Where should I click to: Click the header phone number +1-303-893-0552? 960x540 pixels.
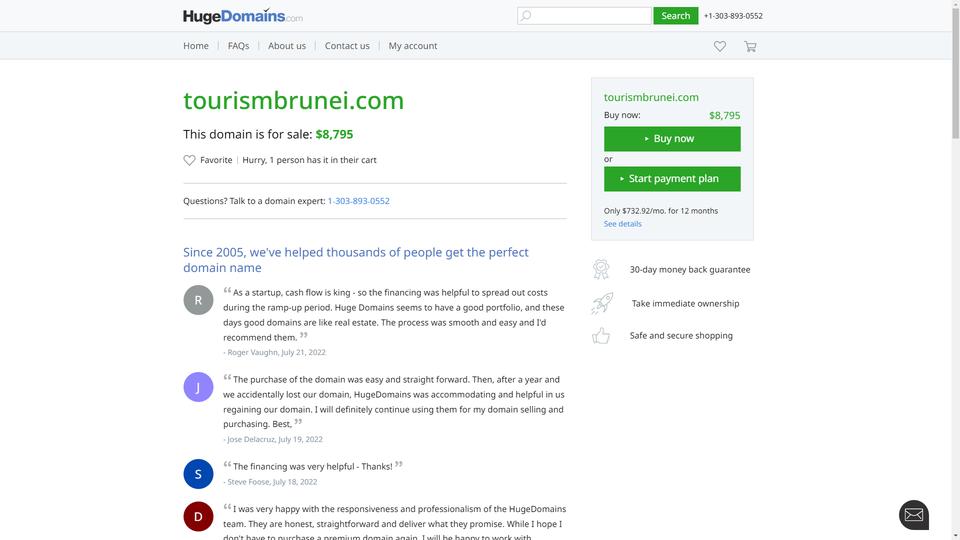(733, 16)
